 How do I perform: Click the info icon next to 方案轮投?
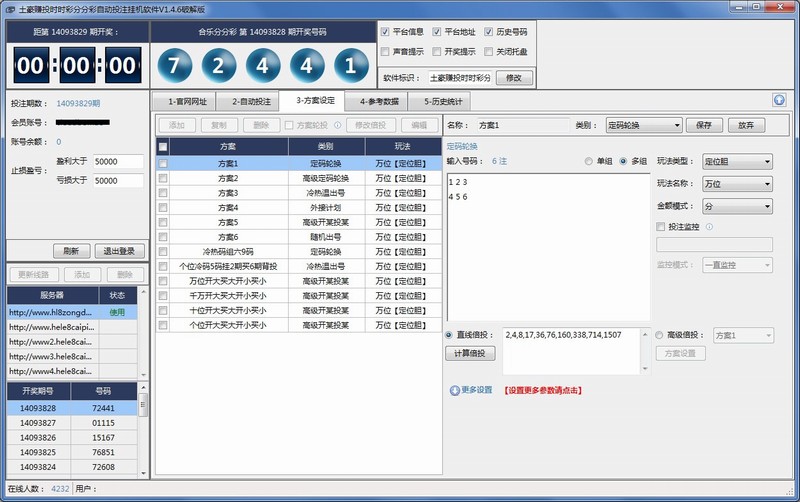click(336, 125)
